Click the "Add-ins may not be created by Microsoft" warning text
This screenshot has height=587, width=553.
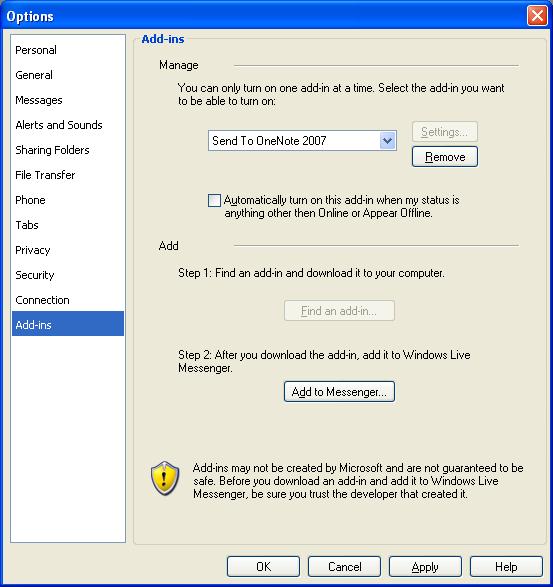point(358,481)
